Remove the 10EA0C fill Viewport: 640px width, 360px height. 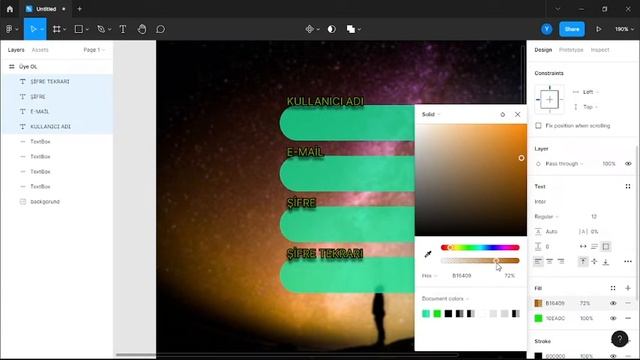[628, 318]
